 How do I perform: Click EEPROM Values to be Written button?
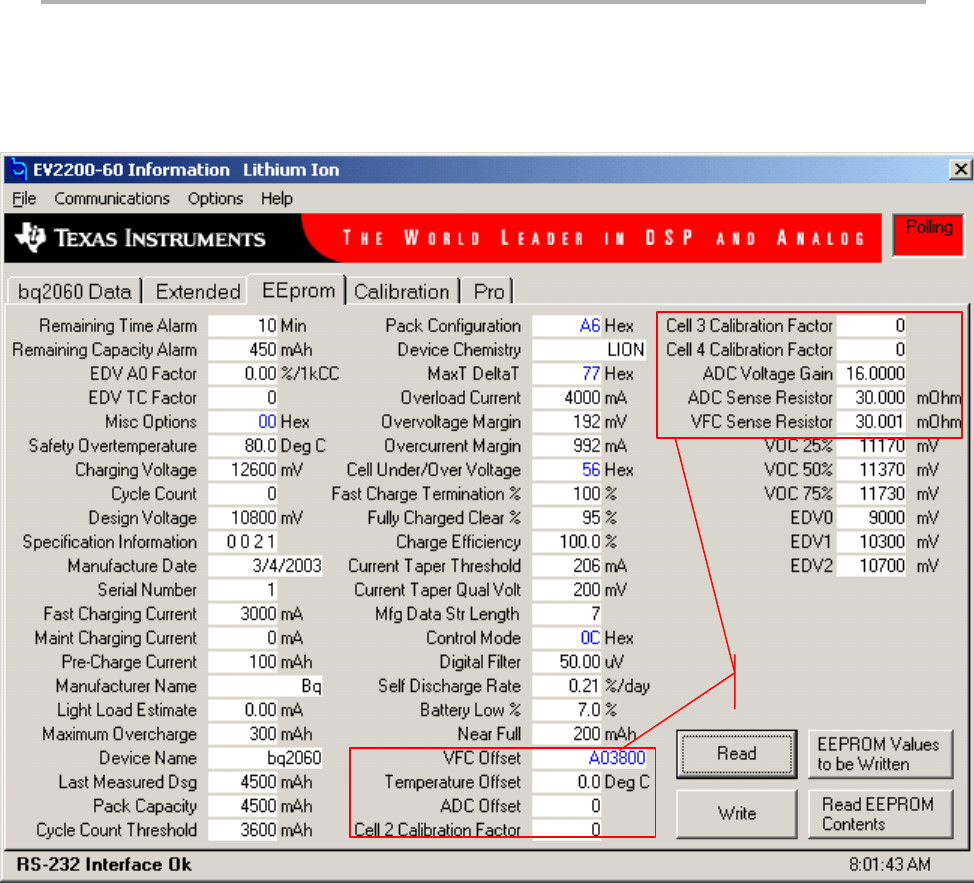(879, 754)
